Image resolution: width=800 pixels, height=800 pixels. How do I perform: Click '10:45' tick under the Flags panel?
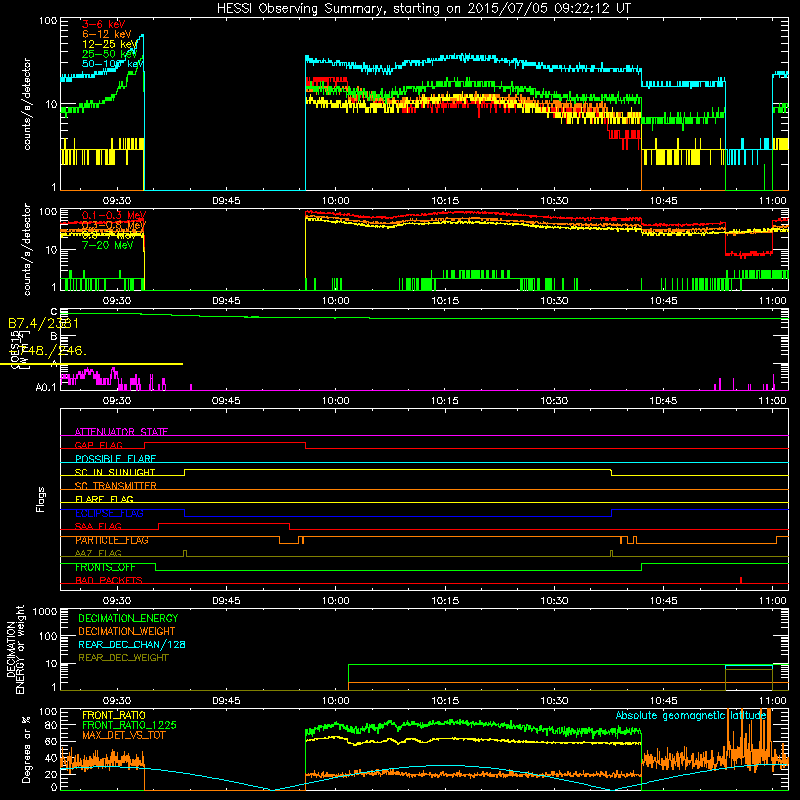pos(663,601)
